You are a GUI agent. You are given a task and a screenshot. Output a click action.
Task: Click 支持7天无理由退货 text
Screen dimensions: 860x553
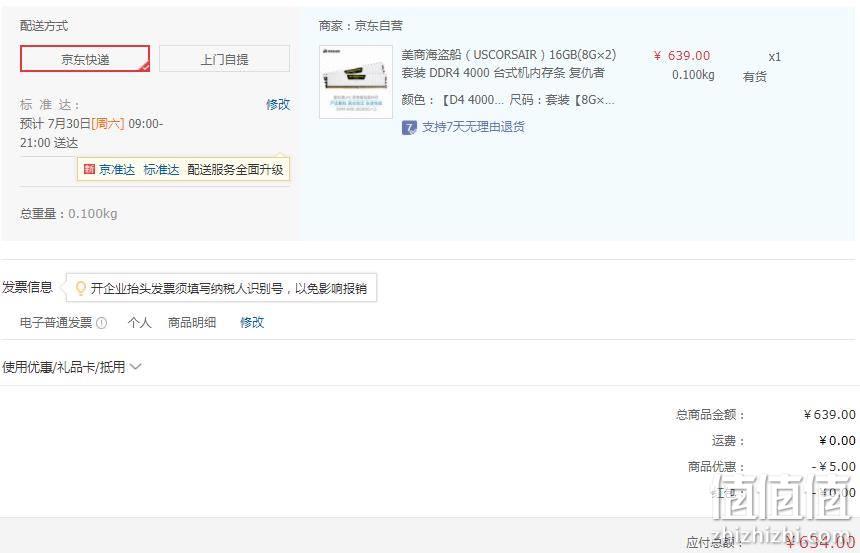click(473, 127)
